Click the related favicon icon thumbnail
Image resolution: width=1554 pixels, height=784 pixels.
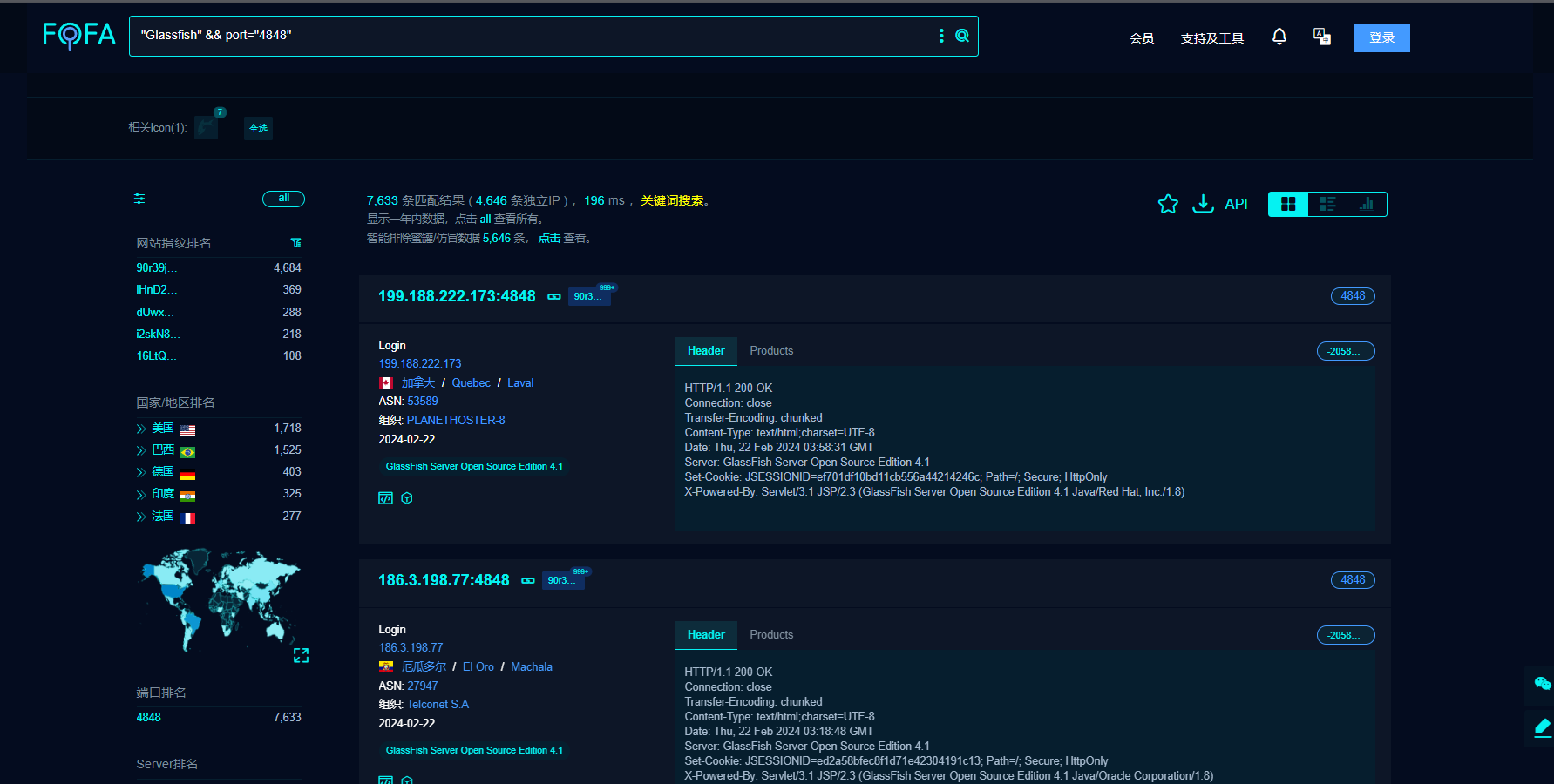[206, 127]
